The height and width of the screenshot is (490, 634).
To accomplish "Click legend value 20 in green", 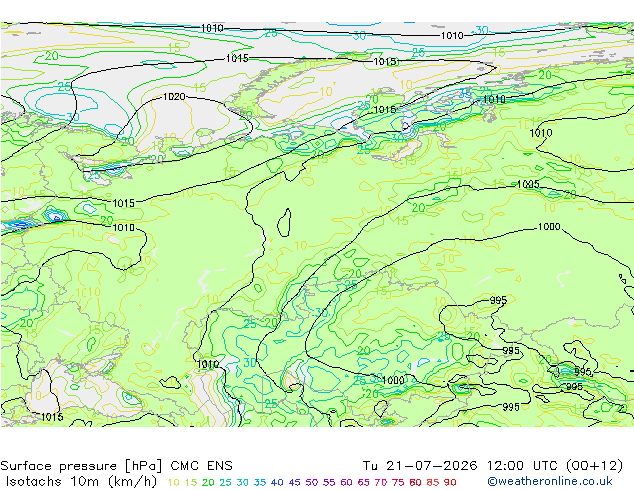I will click(208, 482).
